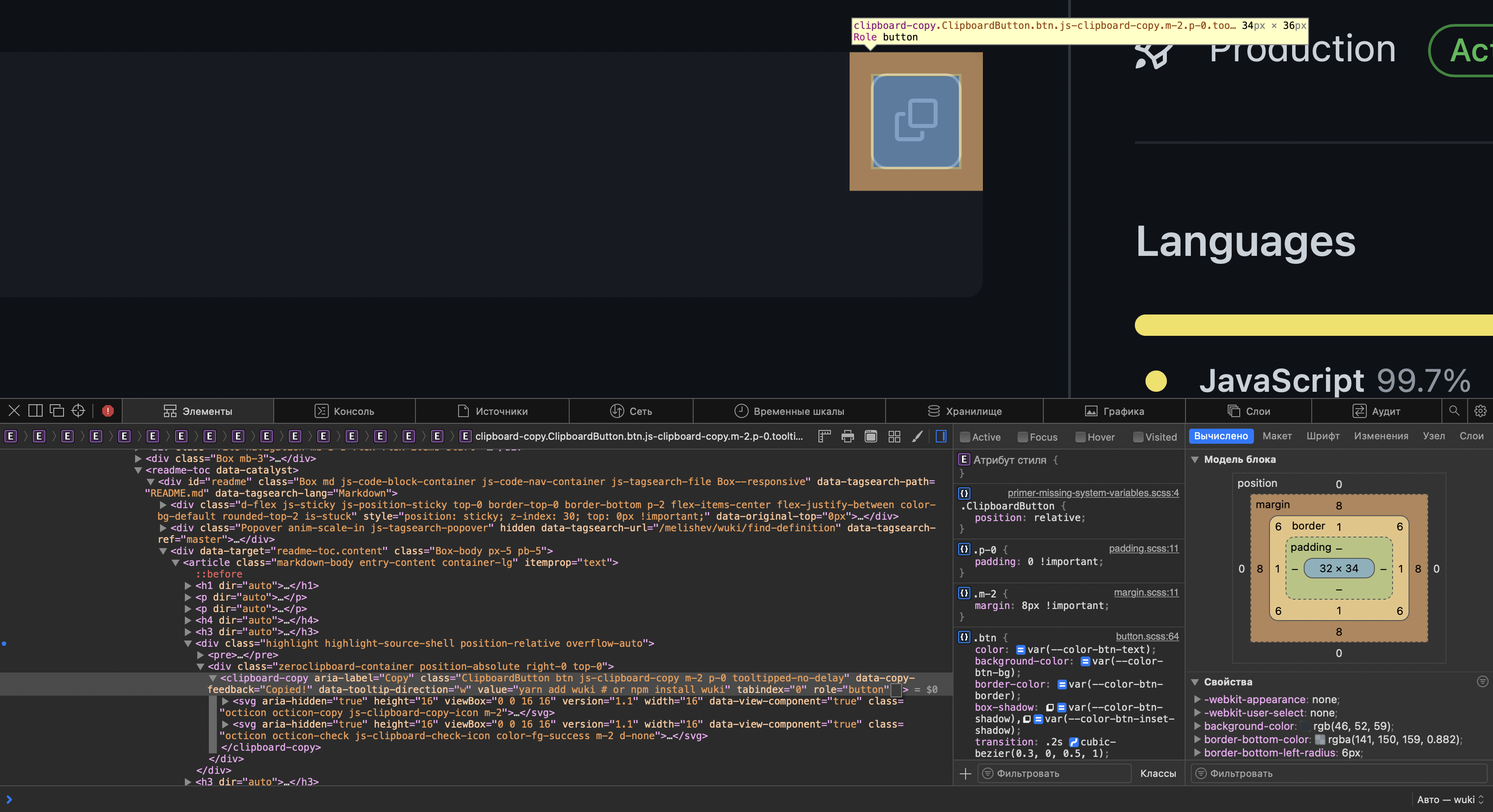
Task: Collapse the readme-toc element node
Action: click(x=139, y=470)
